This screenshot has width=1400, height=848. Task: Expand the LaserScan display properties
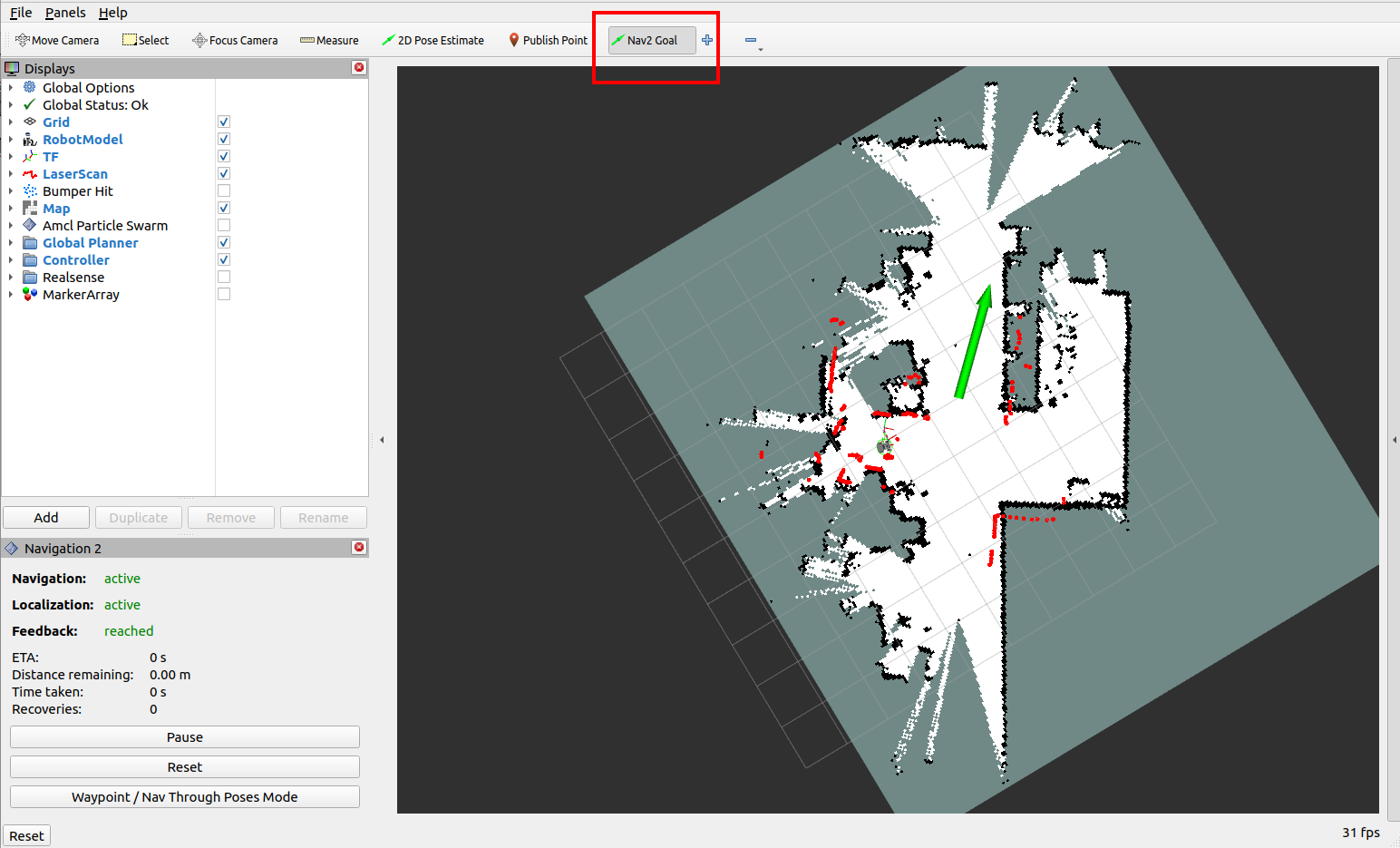11,174
